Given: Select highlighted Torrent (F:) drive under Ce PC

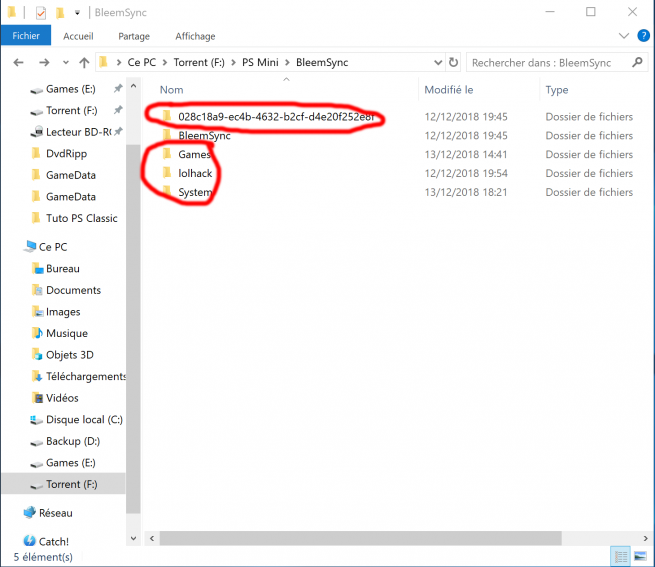Looking at the screenshot, I should pos(63,484).
